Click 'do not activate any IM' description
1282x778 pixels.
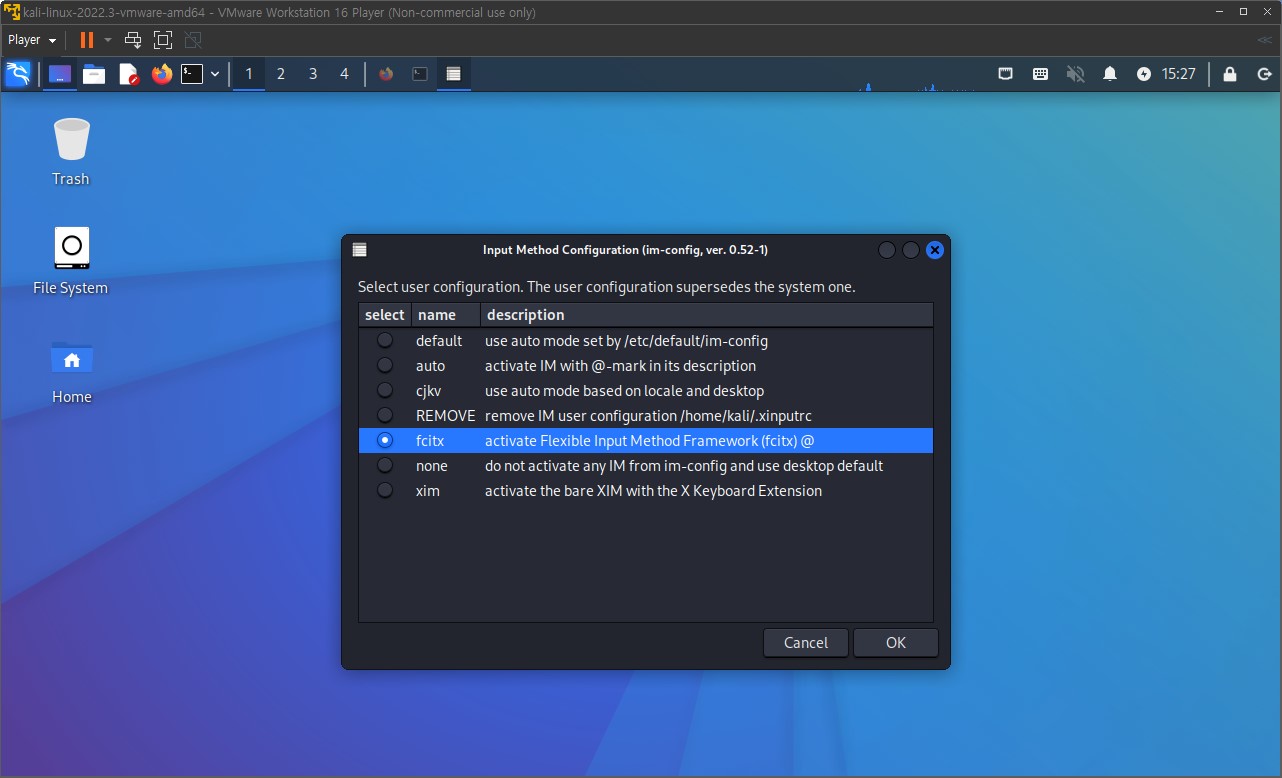point(684,466)
